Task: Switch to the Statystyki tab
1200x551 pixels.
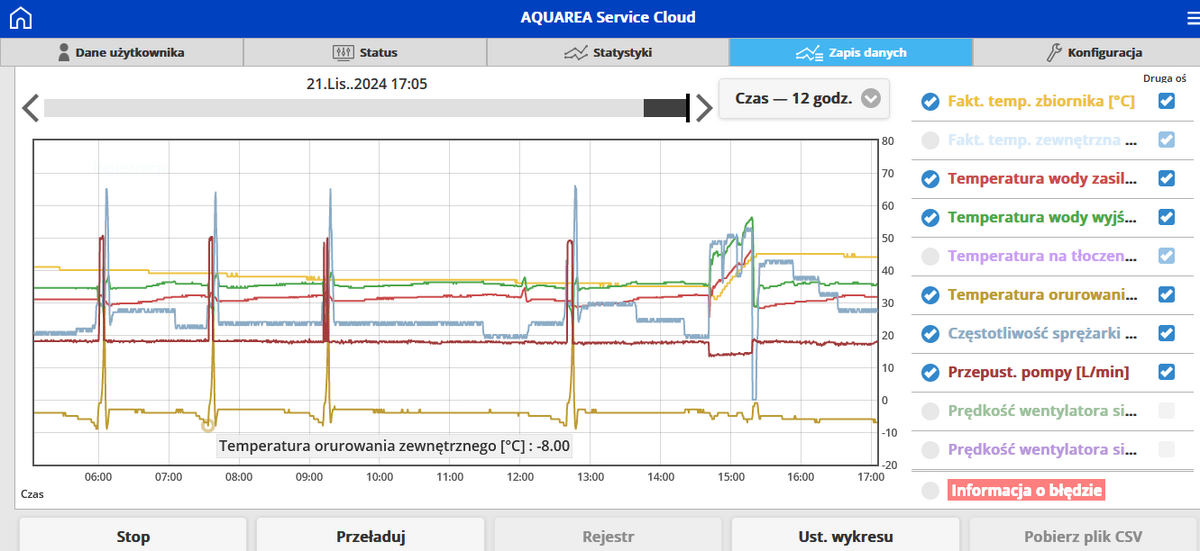Action: click(608, 52)
